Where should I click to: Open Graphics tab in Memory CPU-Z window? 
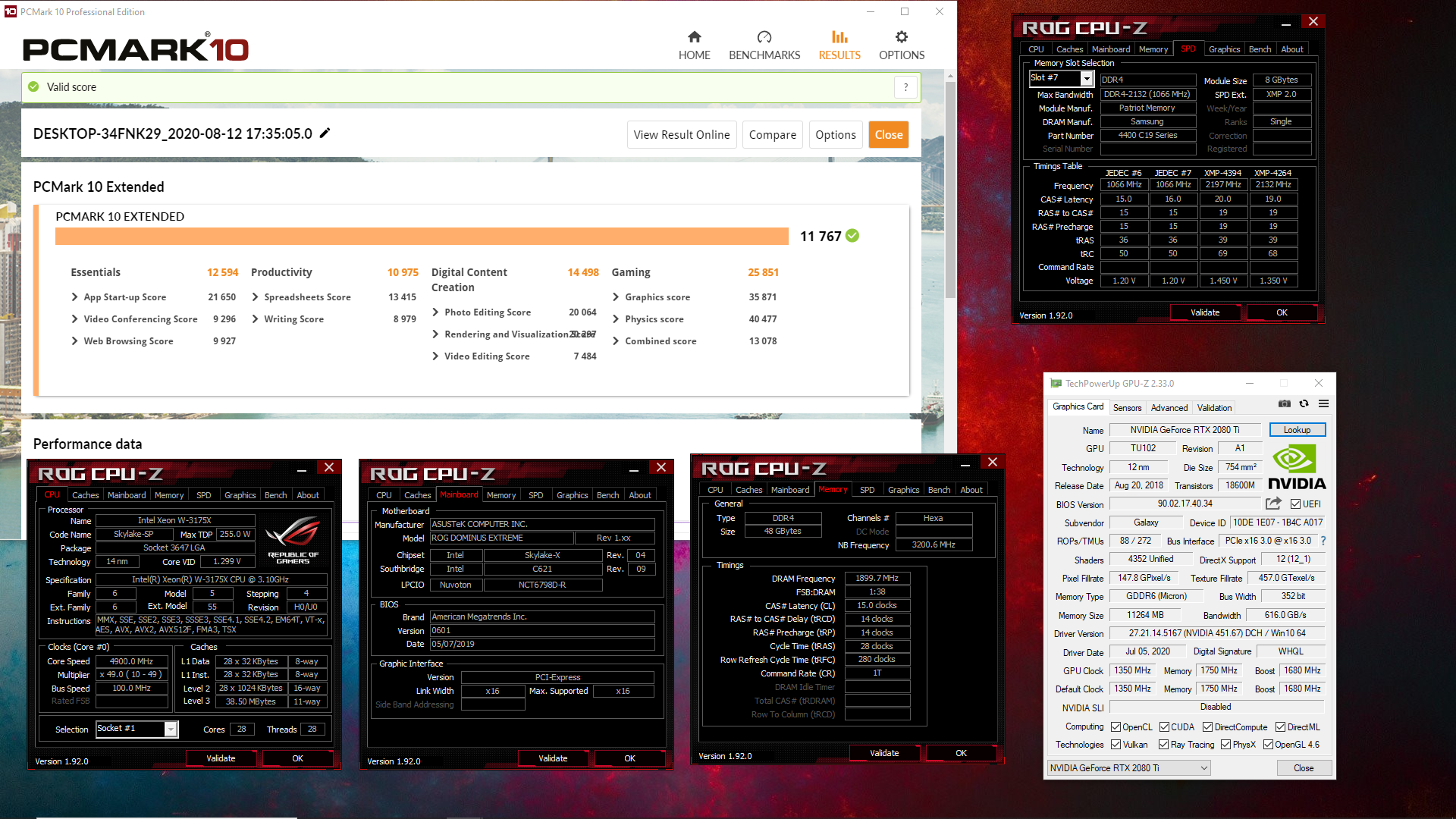pyautogui.click(x=903, y=490)
